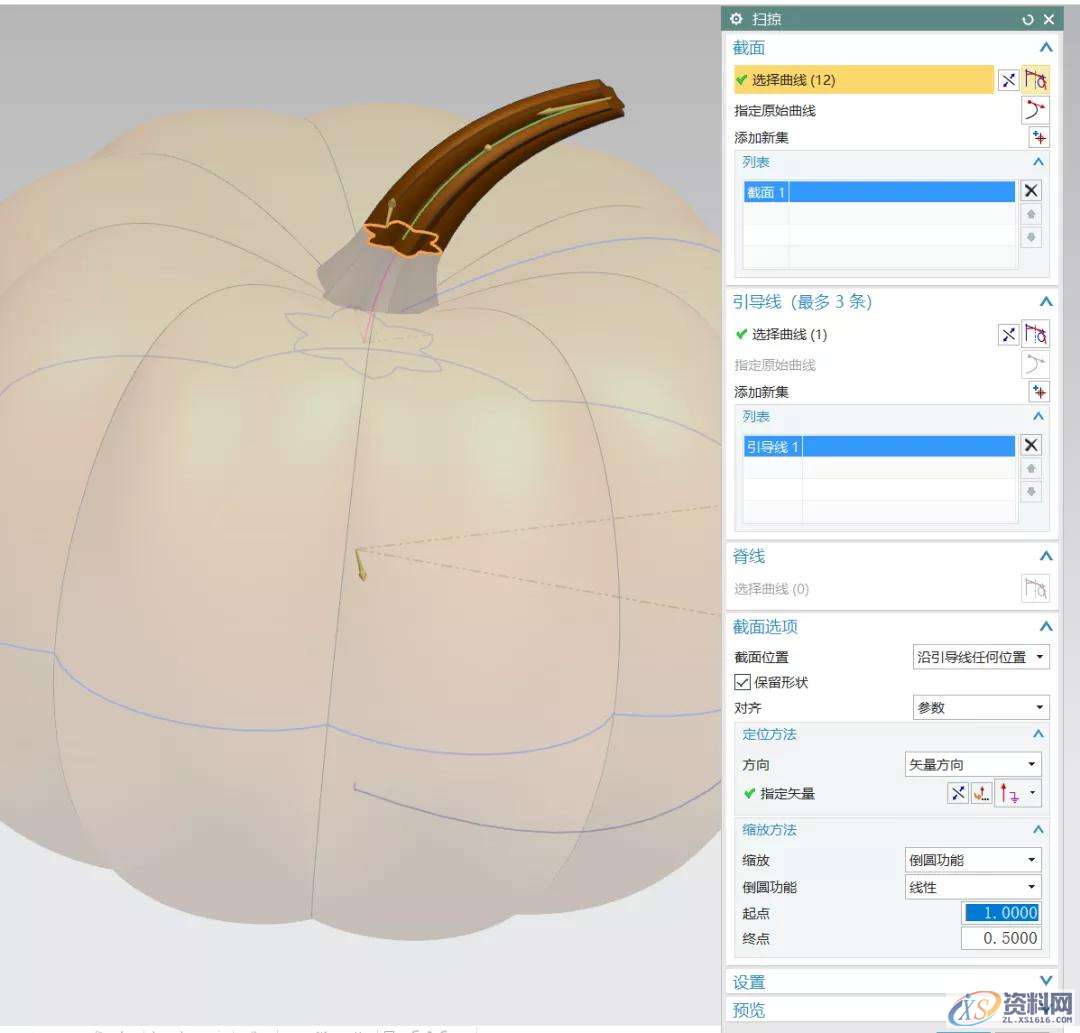The width and height of the screenshot is (1080, 1033).
Task: Click Reverse Direction icon in Section group
Action: 1008,80
